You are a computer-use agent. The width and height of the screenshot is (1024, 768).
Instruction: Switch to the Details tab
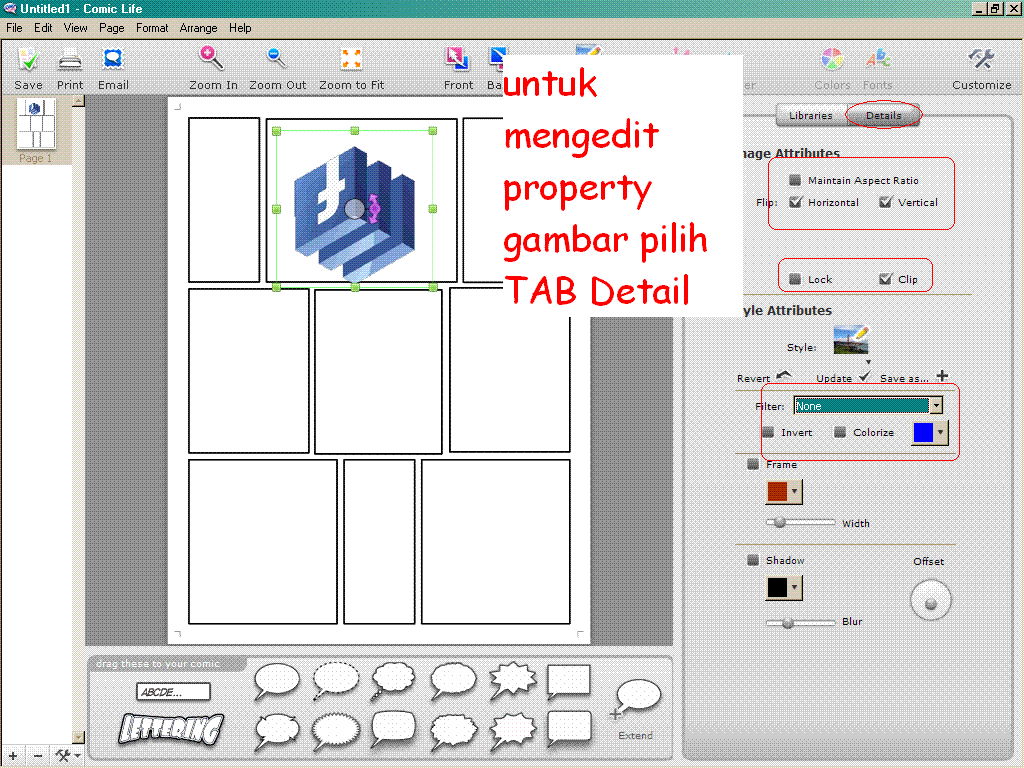[x=884, y=115]
